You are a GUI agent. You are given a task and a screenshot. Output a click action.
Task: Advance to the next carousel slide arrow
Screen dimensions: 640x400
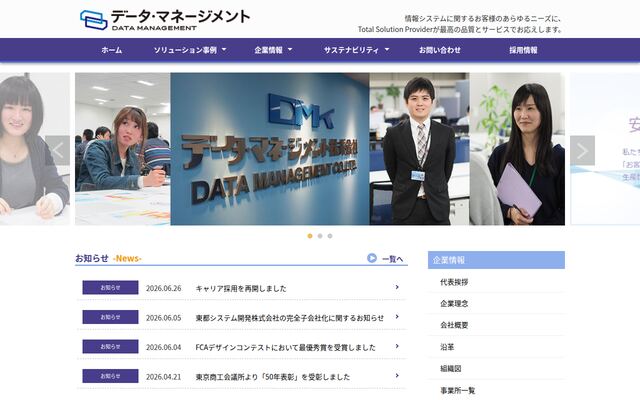[x=582, y=150]
